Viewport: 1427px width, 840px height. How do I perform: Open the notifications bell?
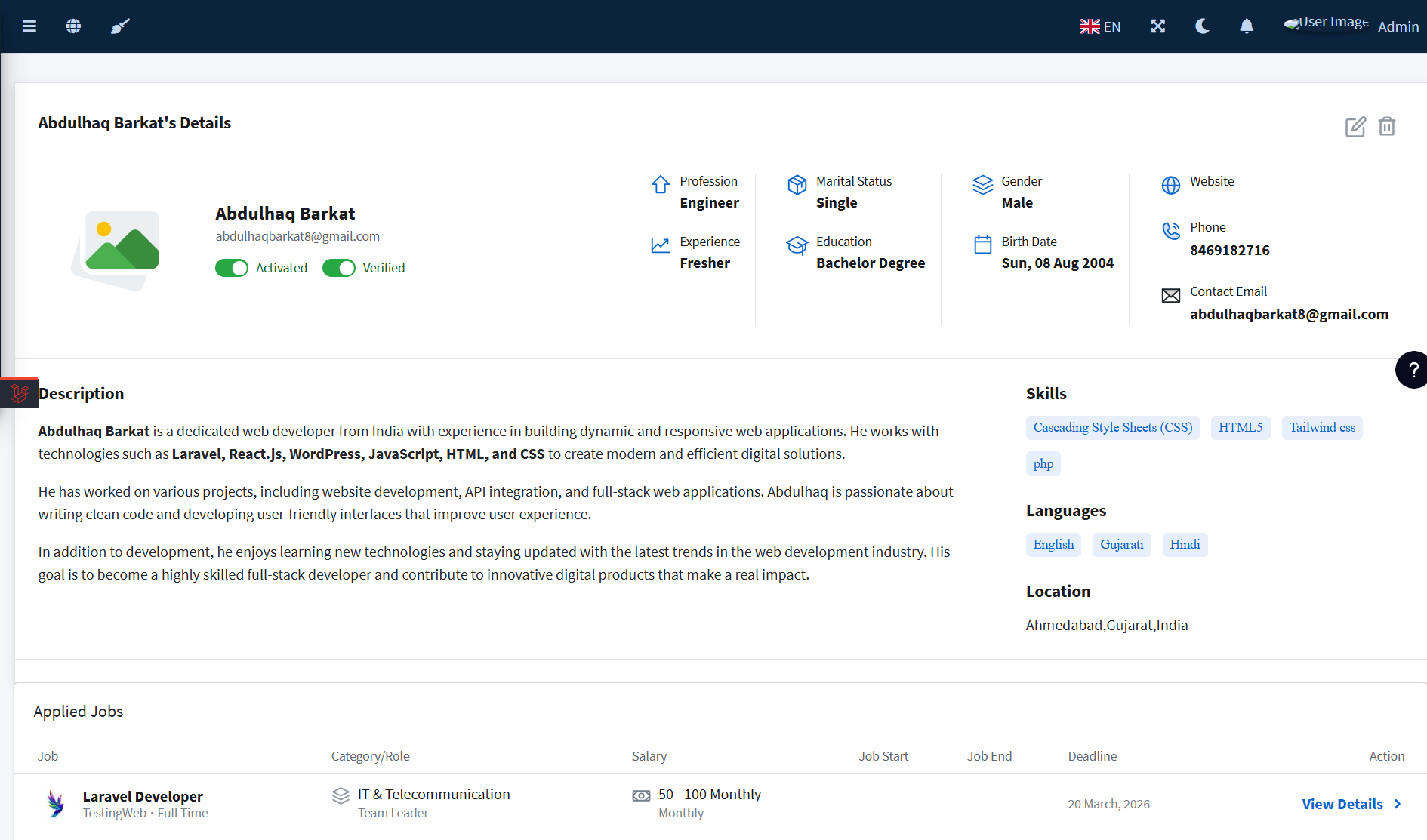coord(1247,26)
